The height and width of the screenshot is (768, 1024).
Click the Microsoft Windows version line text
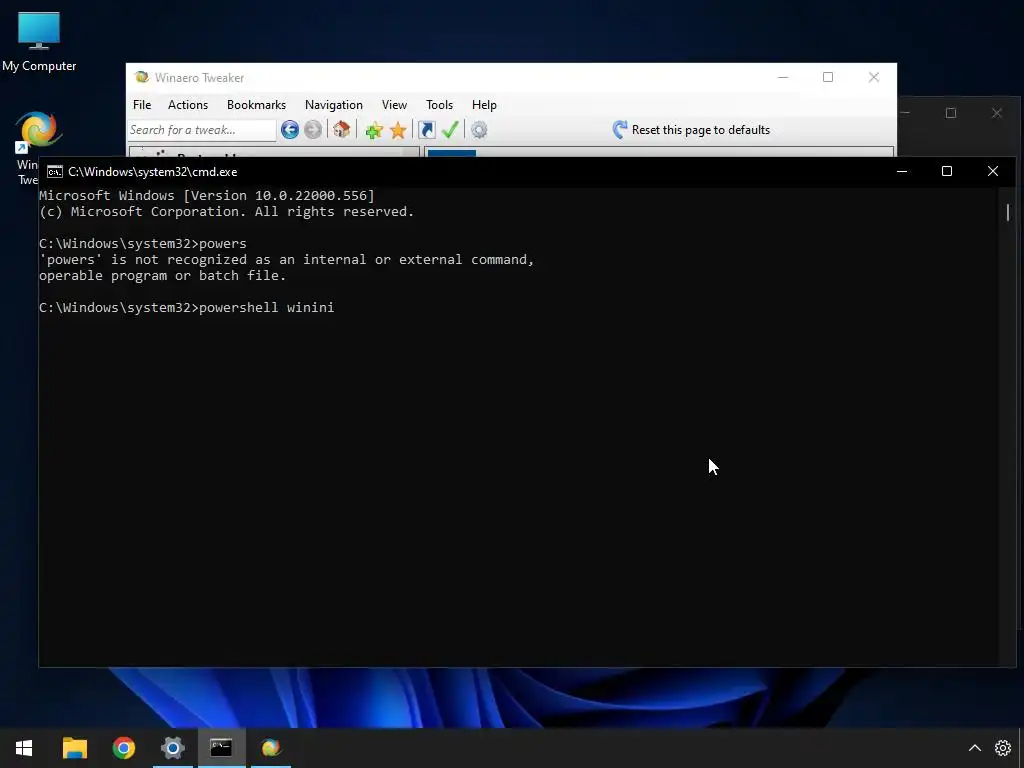pyautogui.click(x=207, y=195)
